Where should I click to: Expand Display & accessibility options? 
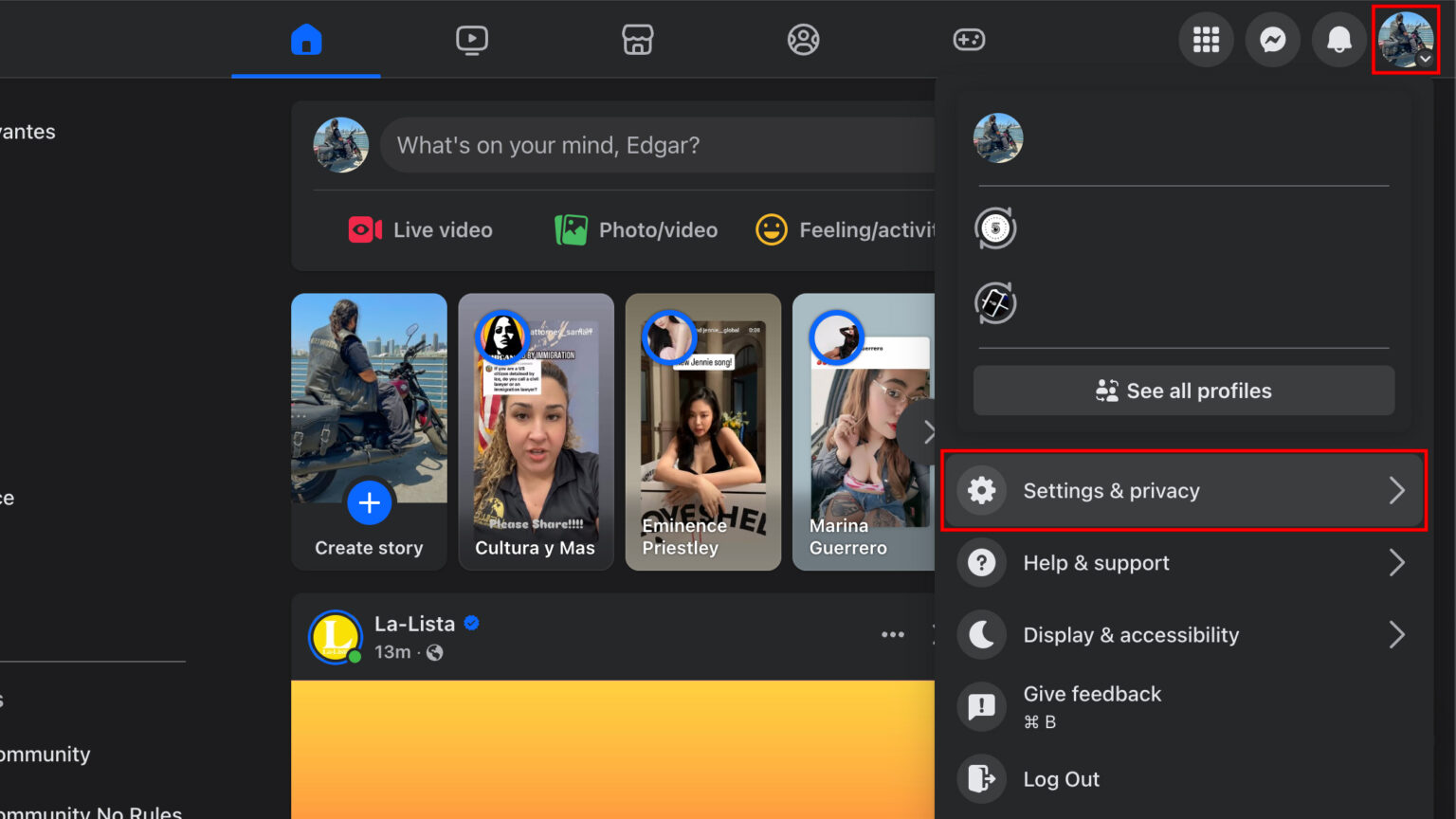point(1183,634)
